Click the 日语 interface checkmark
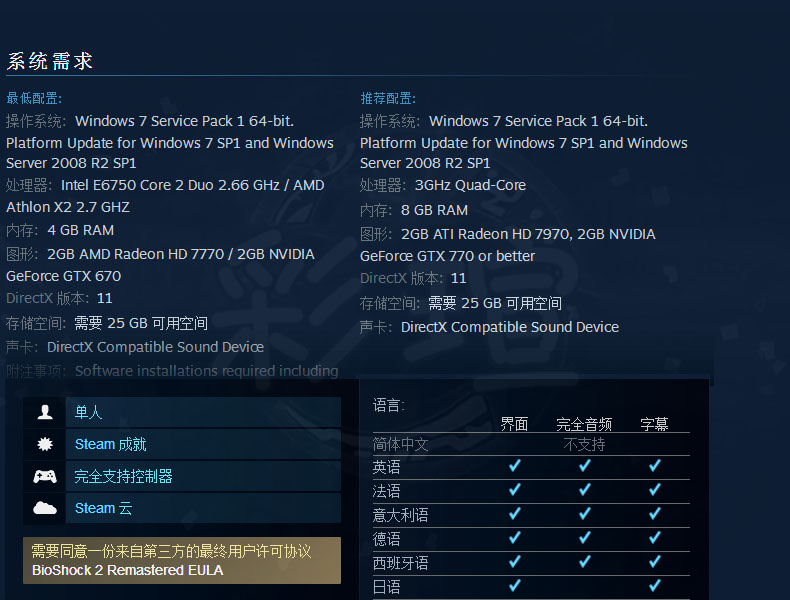 click(514, 585)
